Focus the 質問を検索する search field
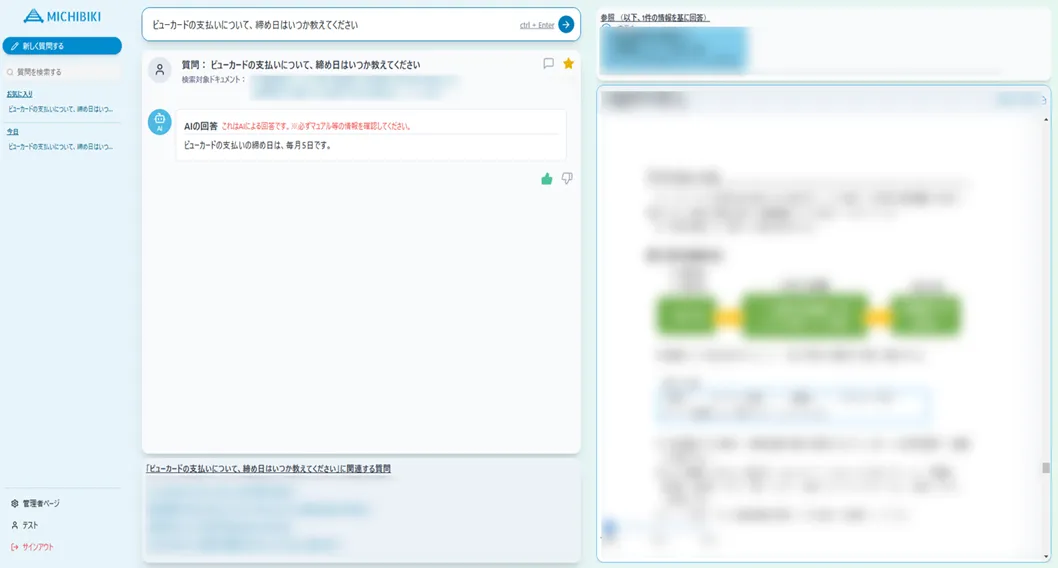Image resolution: width=1058 pixels, height=568 pixels. (x=62, y=72)
